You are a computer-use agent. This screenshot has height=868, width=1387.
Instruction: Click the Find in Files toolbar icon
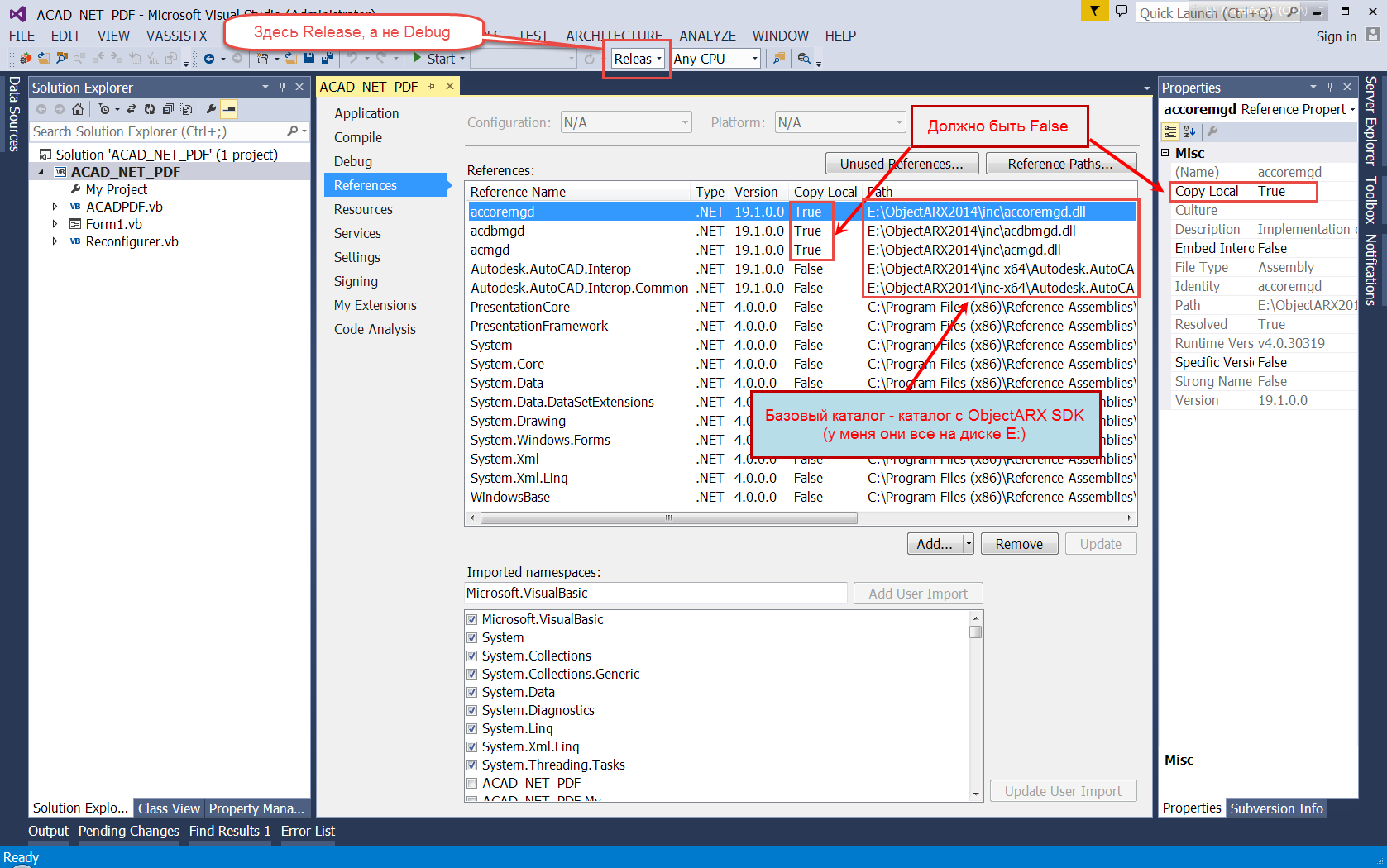pos(779,59)
